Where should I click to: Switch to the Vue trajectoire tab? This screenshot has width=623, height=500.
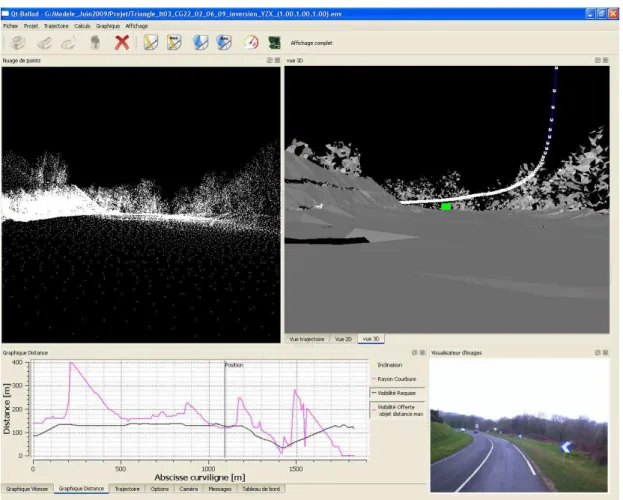pyautogui.click(x=307, y=339)
